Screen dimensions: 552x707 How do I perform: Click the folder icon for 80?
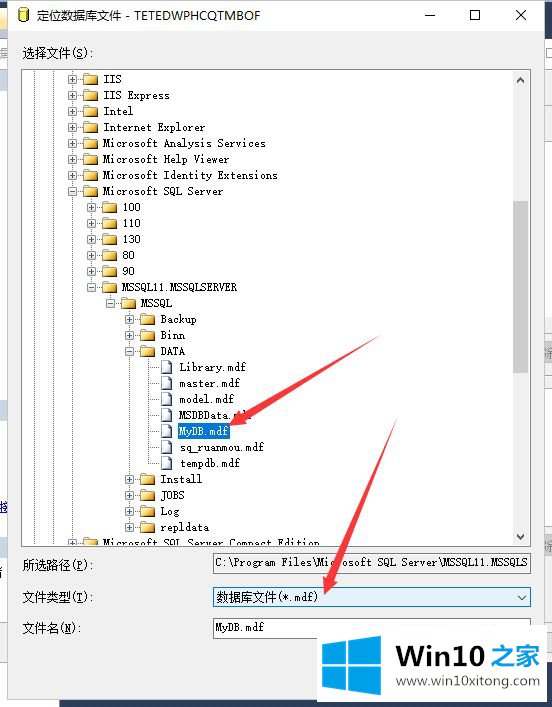coord(110,255)
